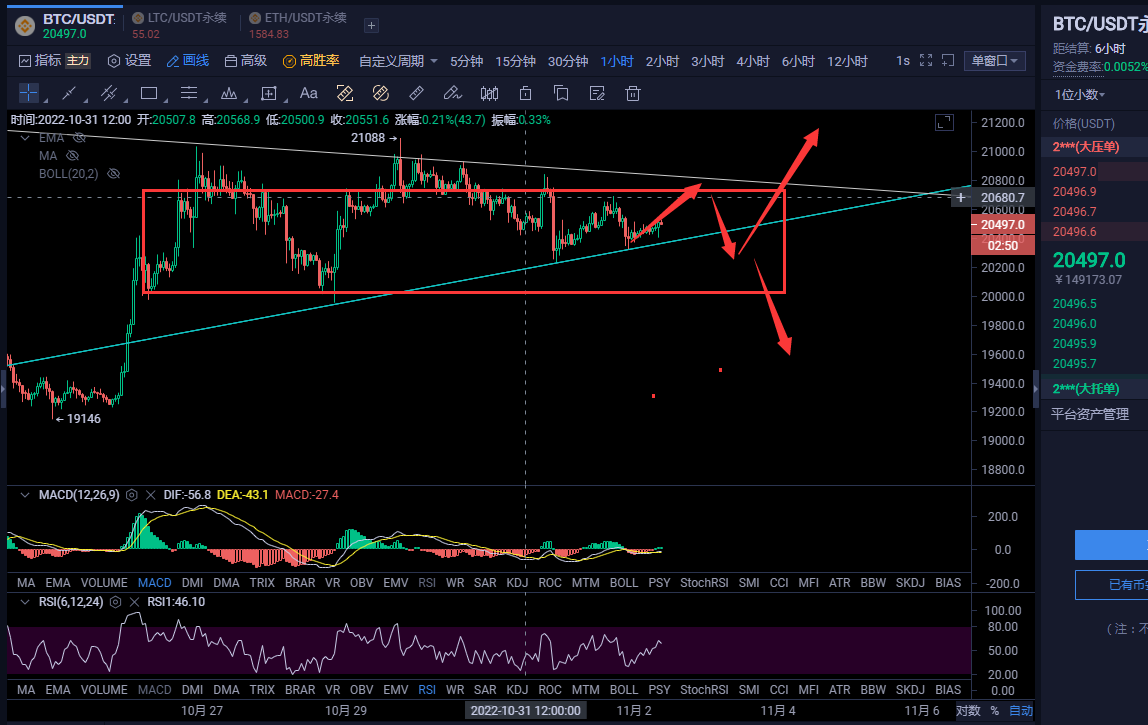Open MACD indicator settings gear
Screen dimensions: 1148x725
(132, 495)
